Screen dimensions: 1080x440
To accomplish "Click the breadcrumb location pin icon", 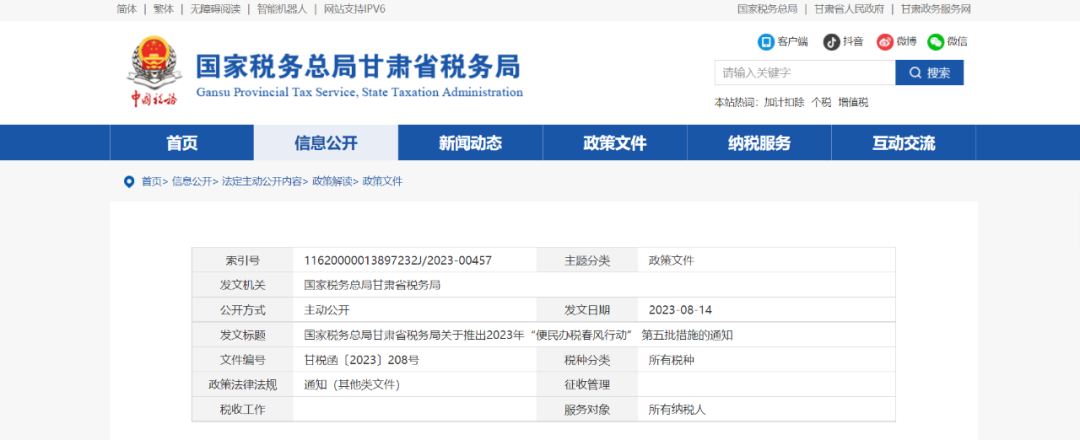I will (x=129, y=182).
